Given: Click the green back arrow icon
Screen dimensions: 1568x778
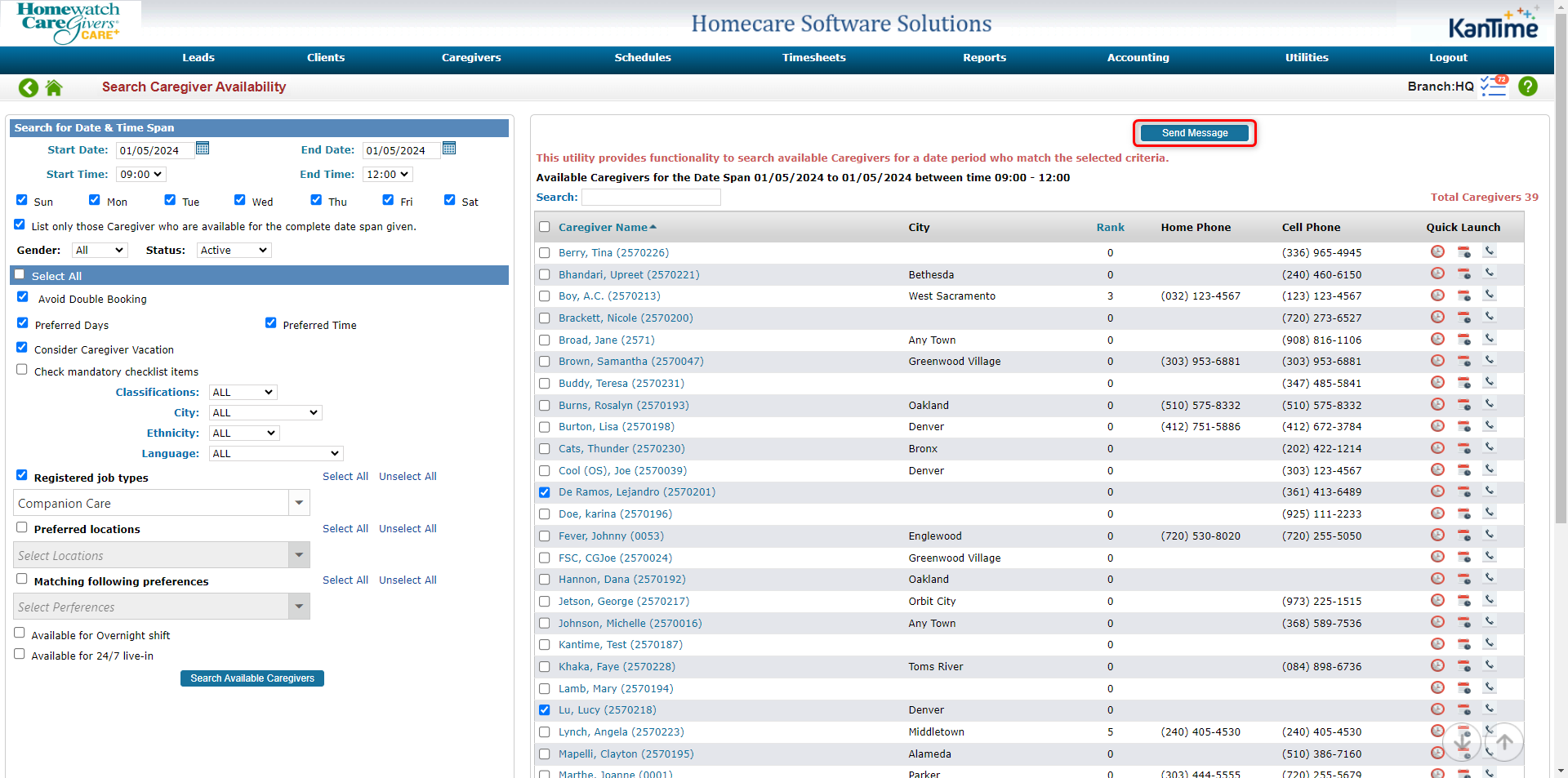Looking at the screenshot, I should [x=29, y=87].
